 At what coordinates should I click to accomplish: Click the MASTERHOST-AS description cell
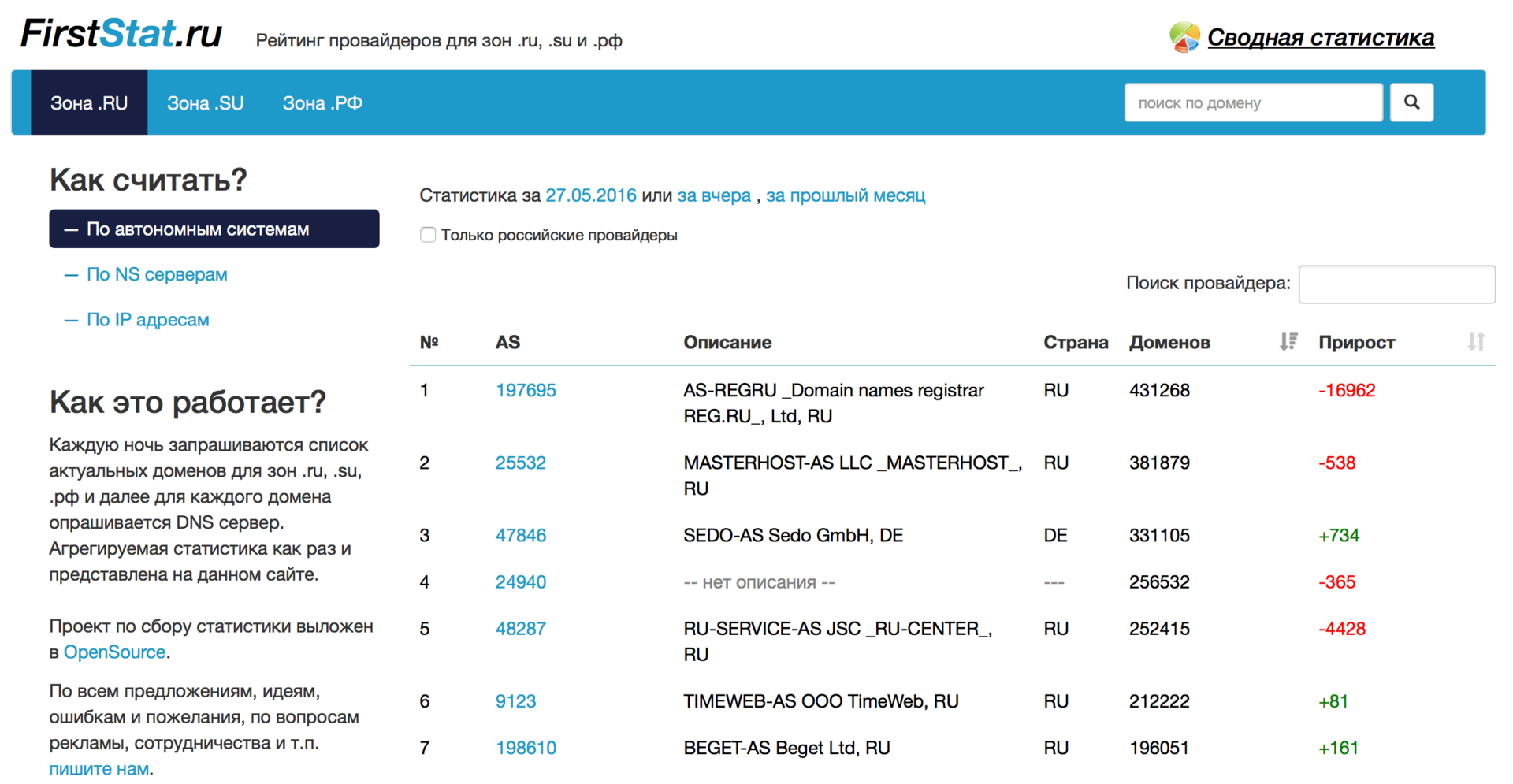[853, 475]
